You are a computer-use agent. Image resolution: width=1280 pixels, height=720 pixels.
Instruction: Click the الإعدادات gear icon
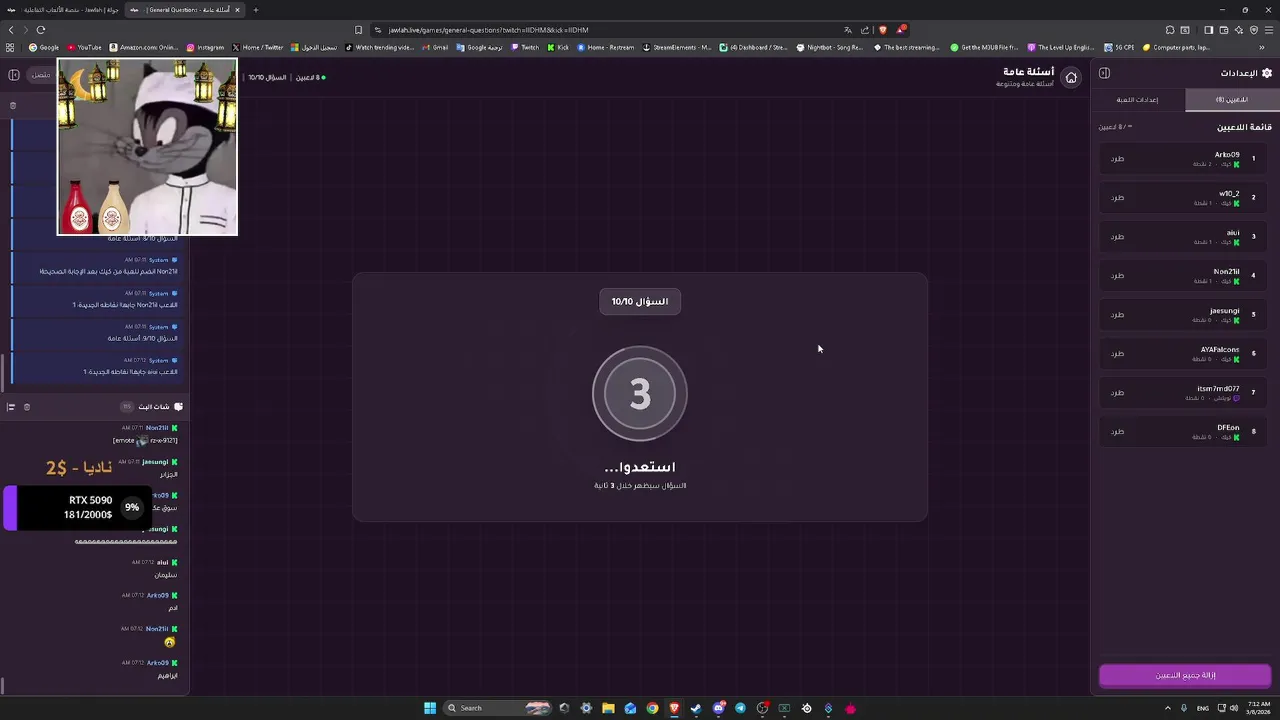1267,73
